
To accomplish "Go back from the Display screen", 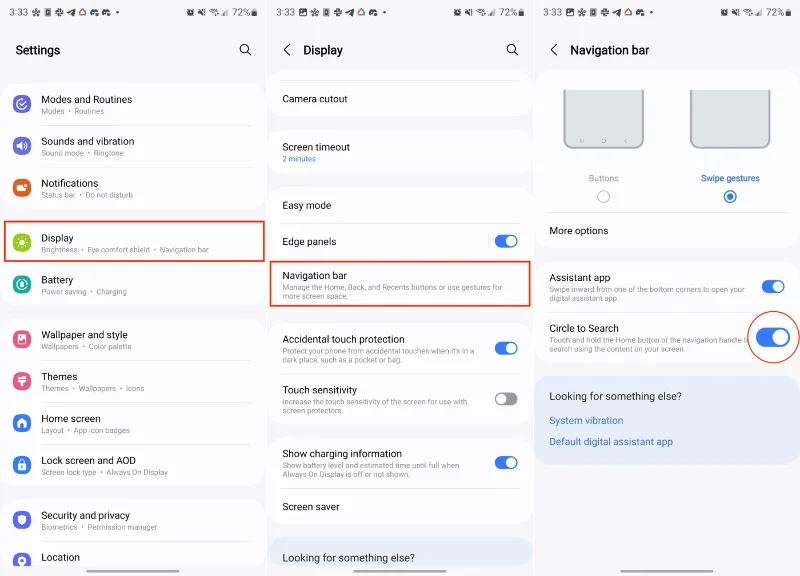I will 287,49.
